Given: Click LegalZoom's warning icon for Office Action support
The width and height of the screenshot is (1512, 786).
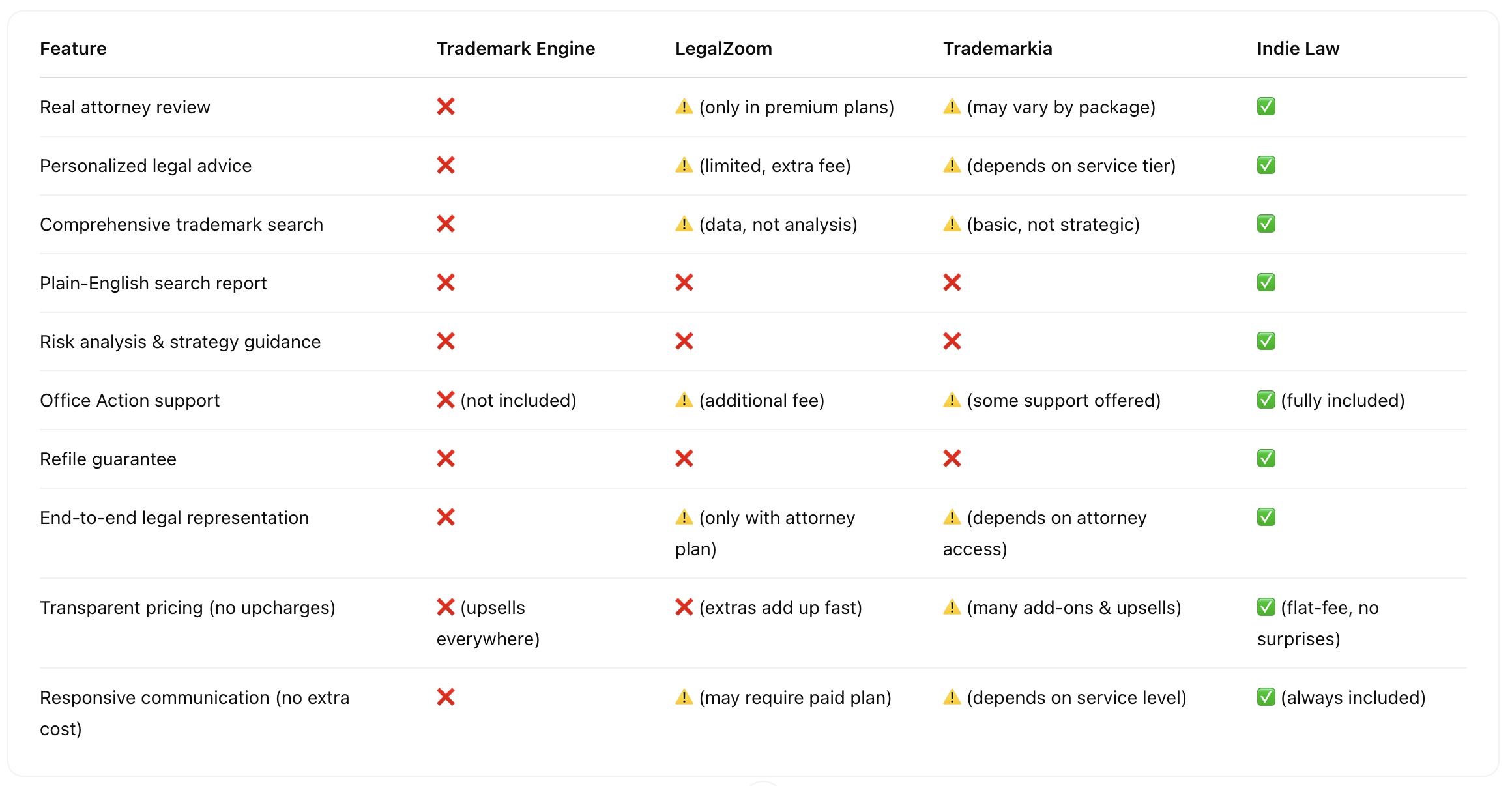Looking at the screenshot, I should pyautogui.click(x=684, y=400).
